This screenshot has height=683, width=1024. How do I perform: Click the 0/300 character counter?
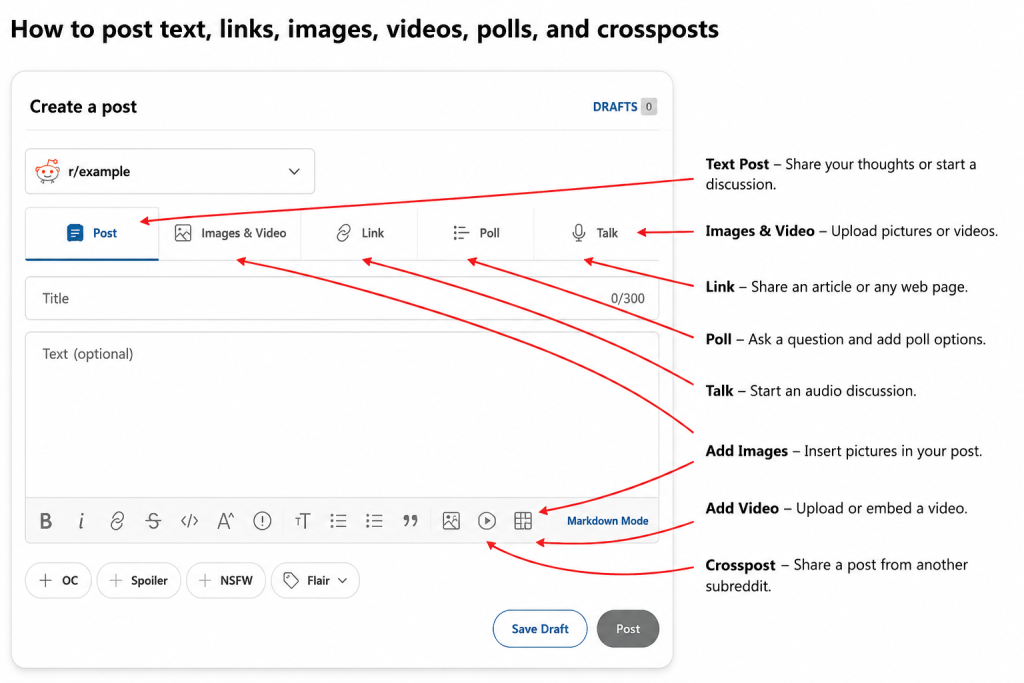click(x=628, y=298)
